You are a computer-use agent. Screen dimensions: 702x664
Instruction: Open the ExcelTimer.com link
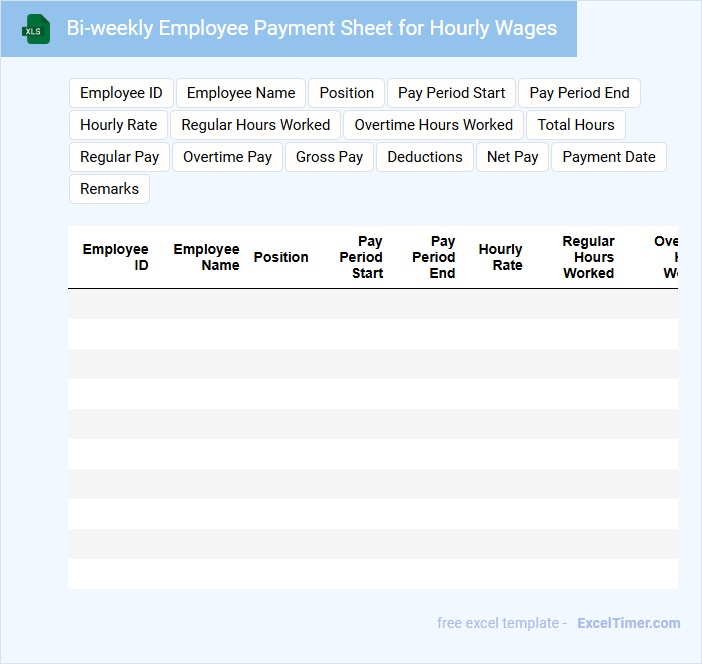pos(629,623)
